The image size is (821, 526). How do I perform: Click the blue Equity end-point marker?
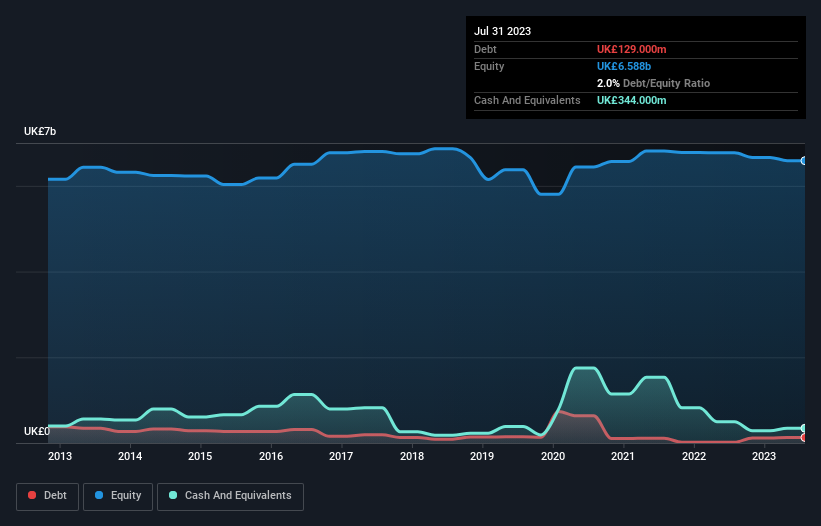click(804, 161)
